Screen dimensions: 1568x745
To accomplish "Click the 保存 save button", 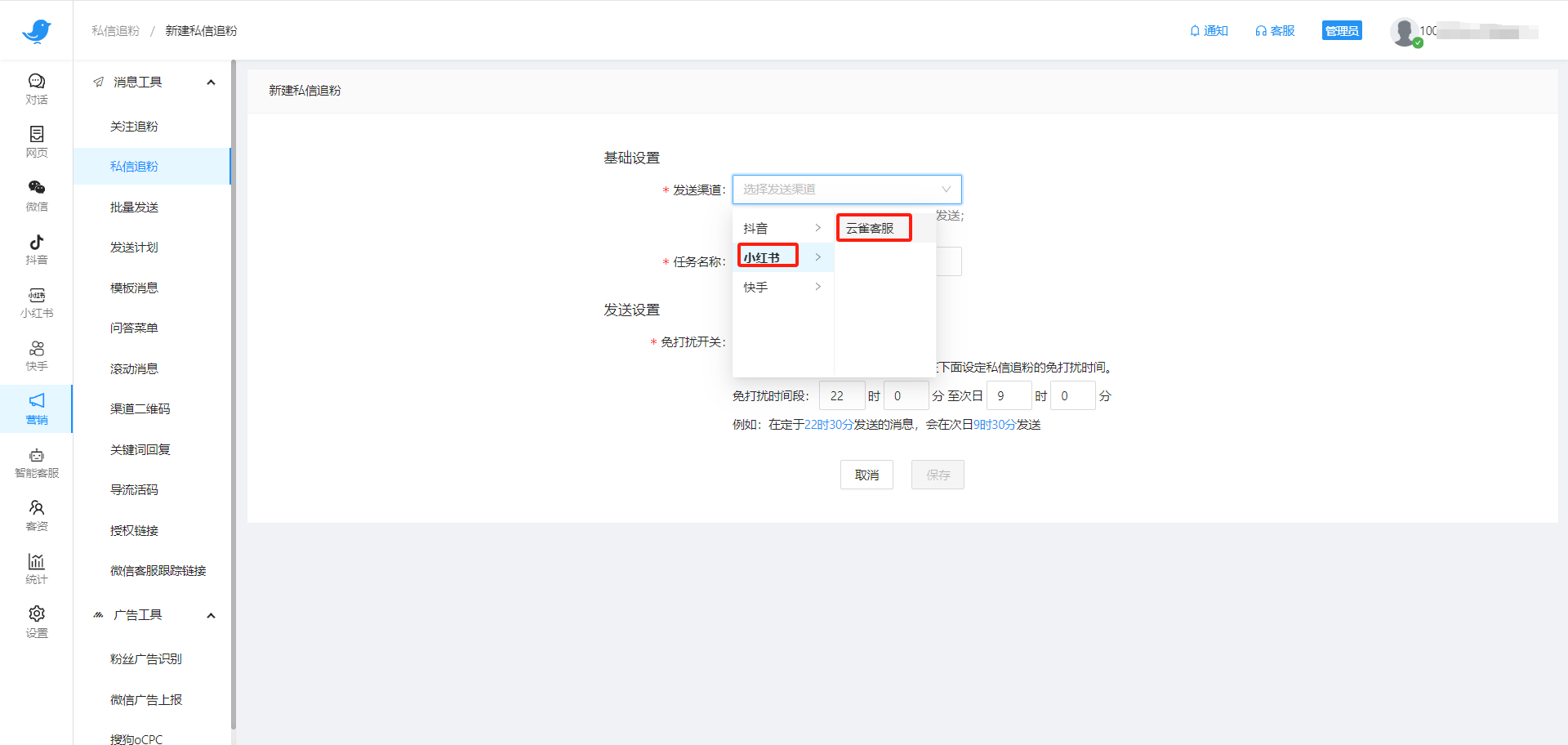I will 938,475.
